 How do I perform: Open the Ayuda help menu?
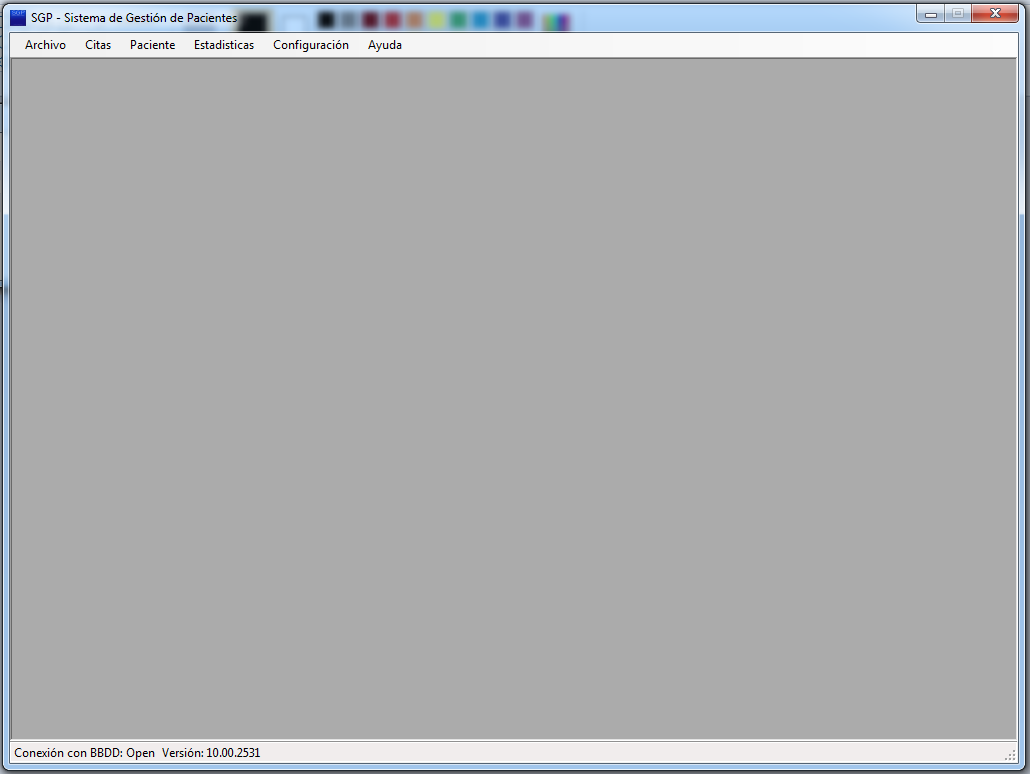(x=385, y=45)
